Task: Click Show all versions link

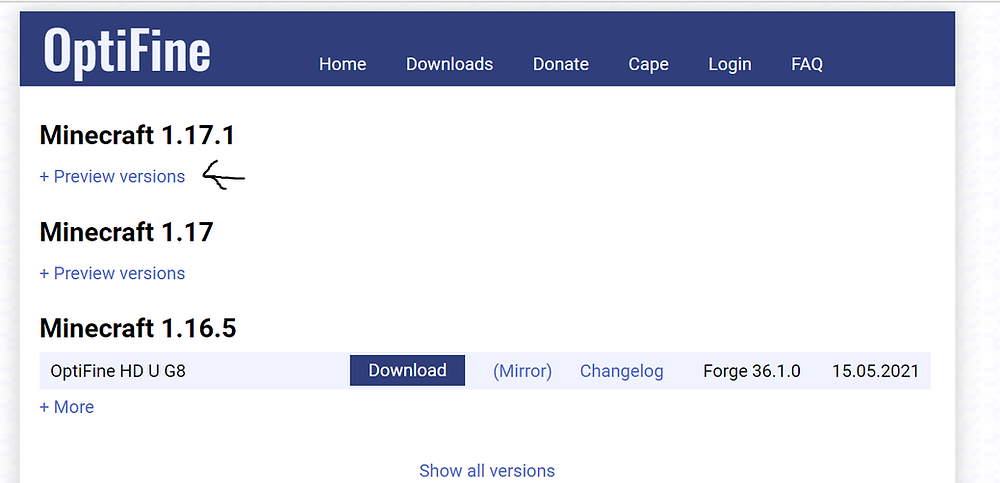Action: [x=487, y=471]
